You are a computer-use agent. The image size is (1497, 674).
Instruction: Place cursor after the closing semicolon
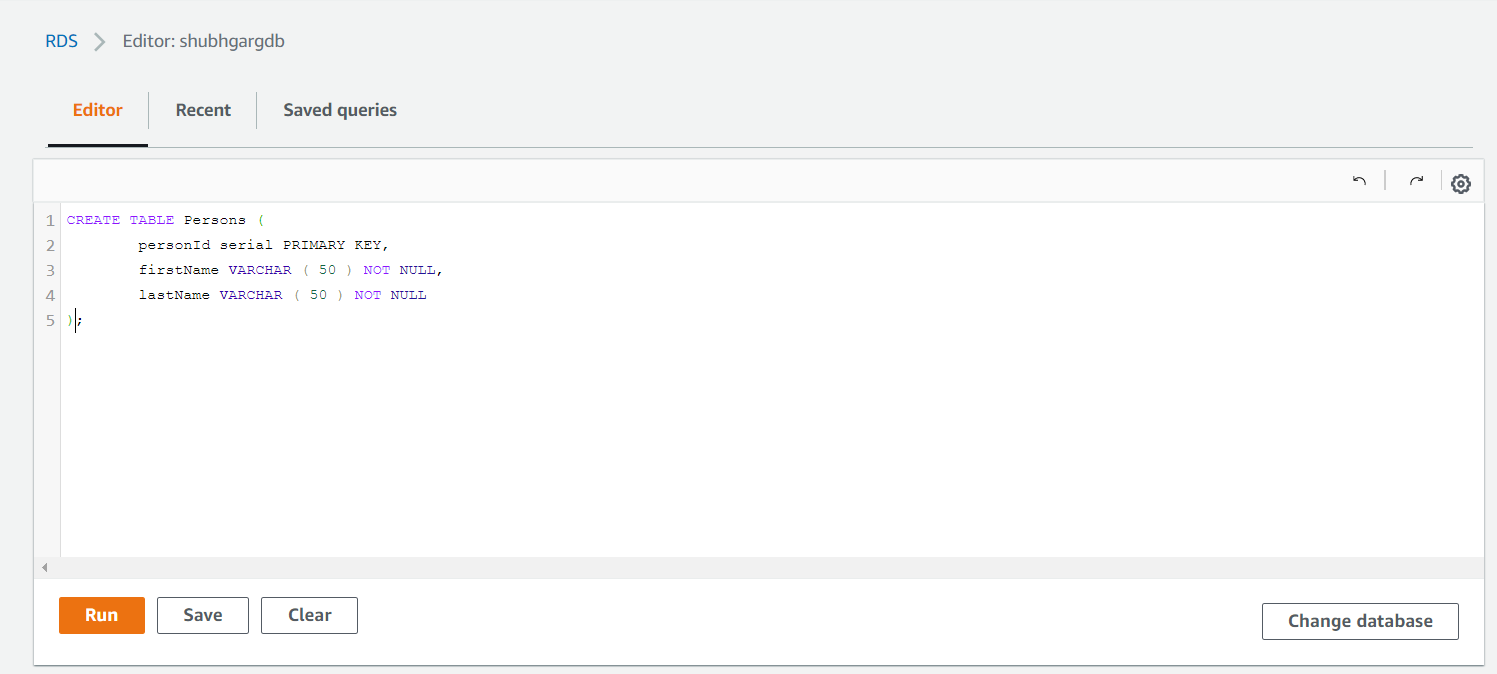[x=83, y=320]
